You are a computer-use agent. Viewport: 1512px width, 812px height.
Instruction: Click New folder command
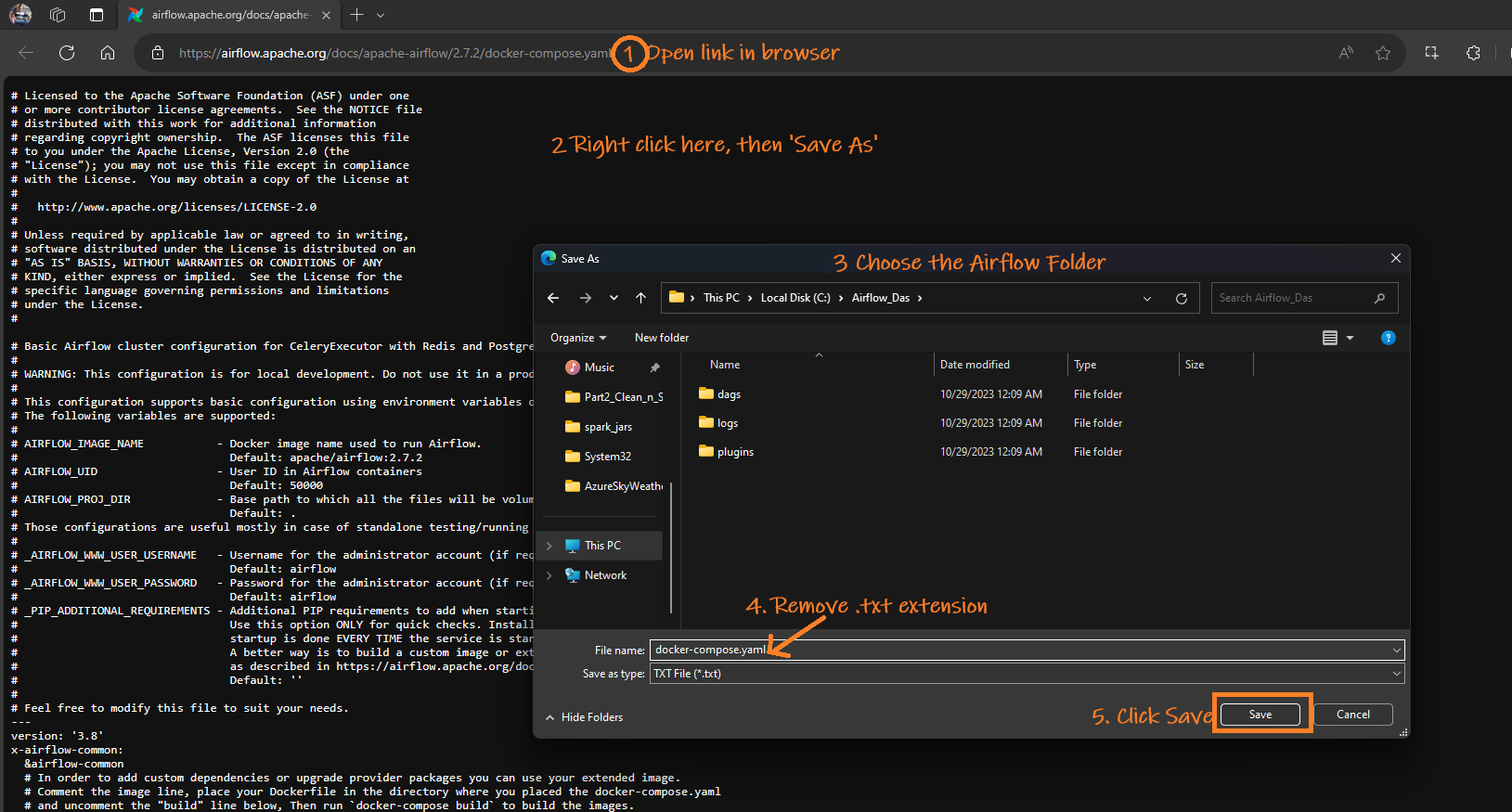pos(662,338)
